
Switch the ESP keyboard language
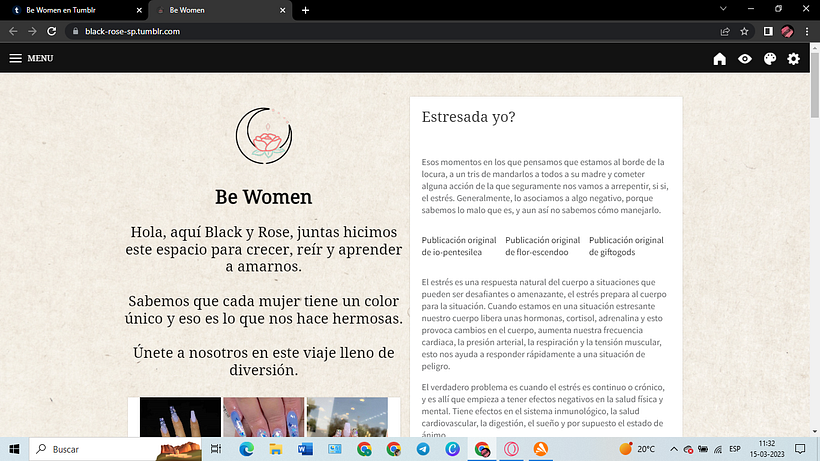point(735,449)
